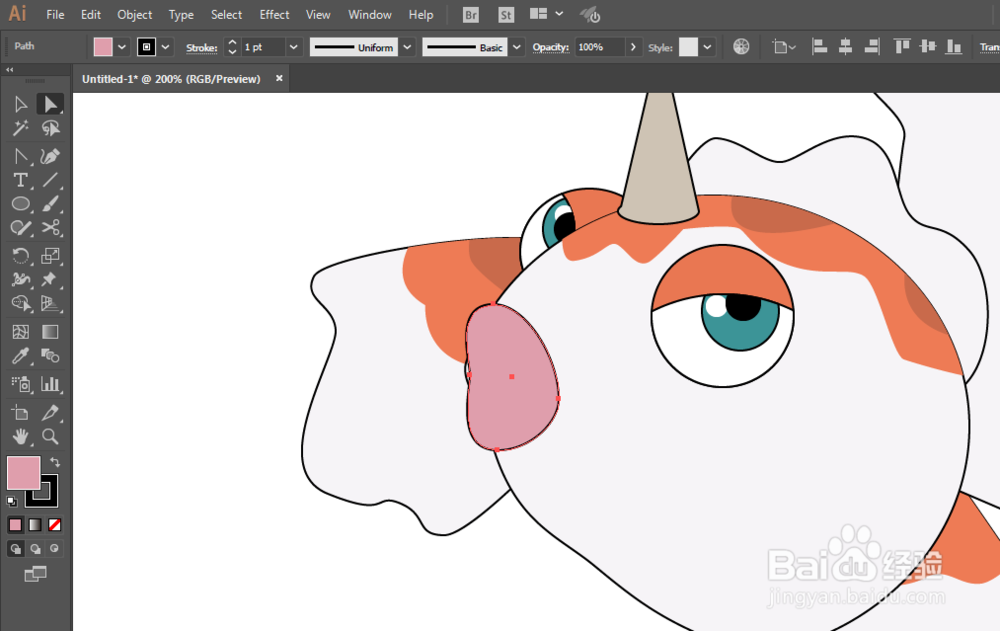This screenshot has height=631, width=1000.
Task: Open Align To options dropdown
Action: pos(784,47)
